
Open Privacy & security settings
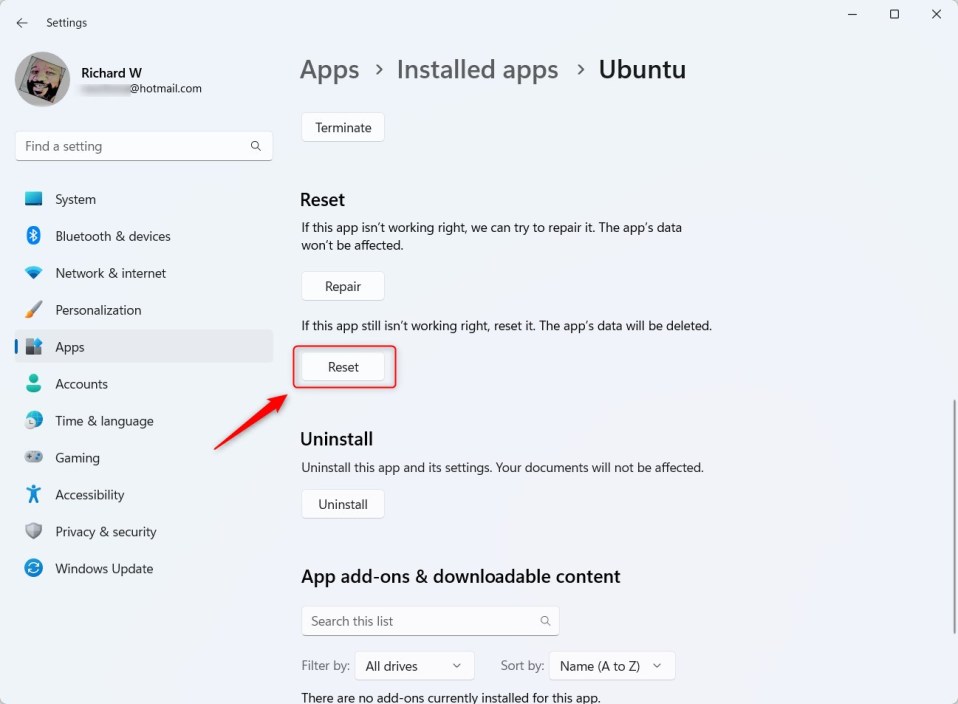(x=105, y=531)
